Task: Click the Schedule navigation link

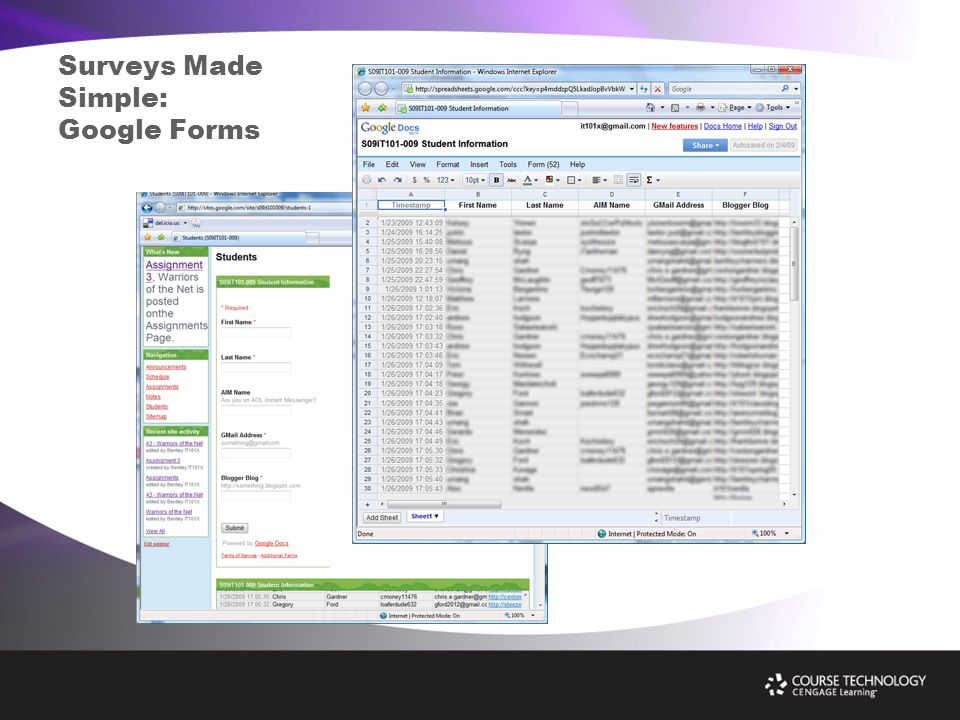Action: coord(157,377)
